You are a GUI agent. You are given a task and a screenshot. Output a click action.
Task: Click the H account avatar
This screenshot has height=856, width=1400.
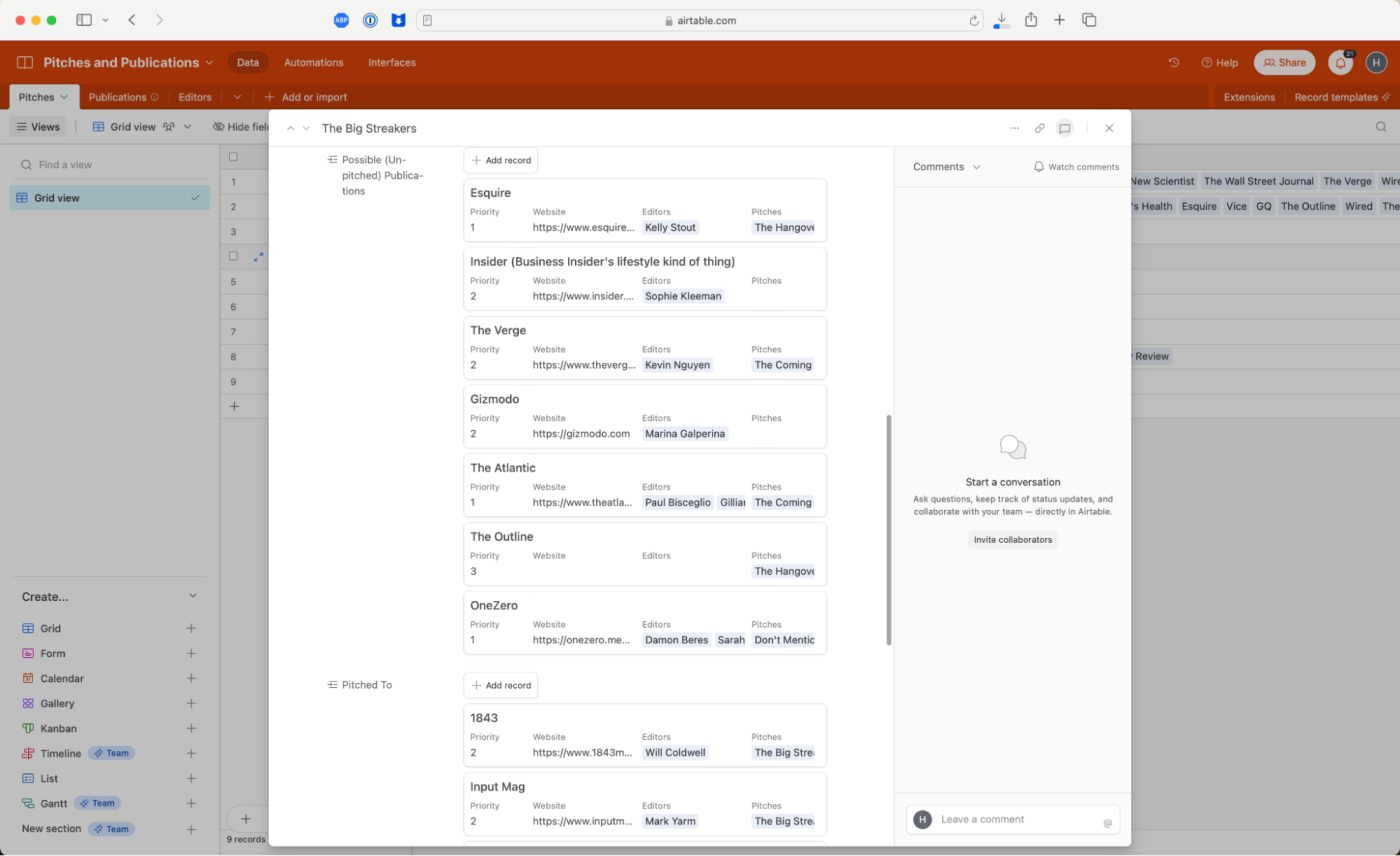[1377, 62]
